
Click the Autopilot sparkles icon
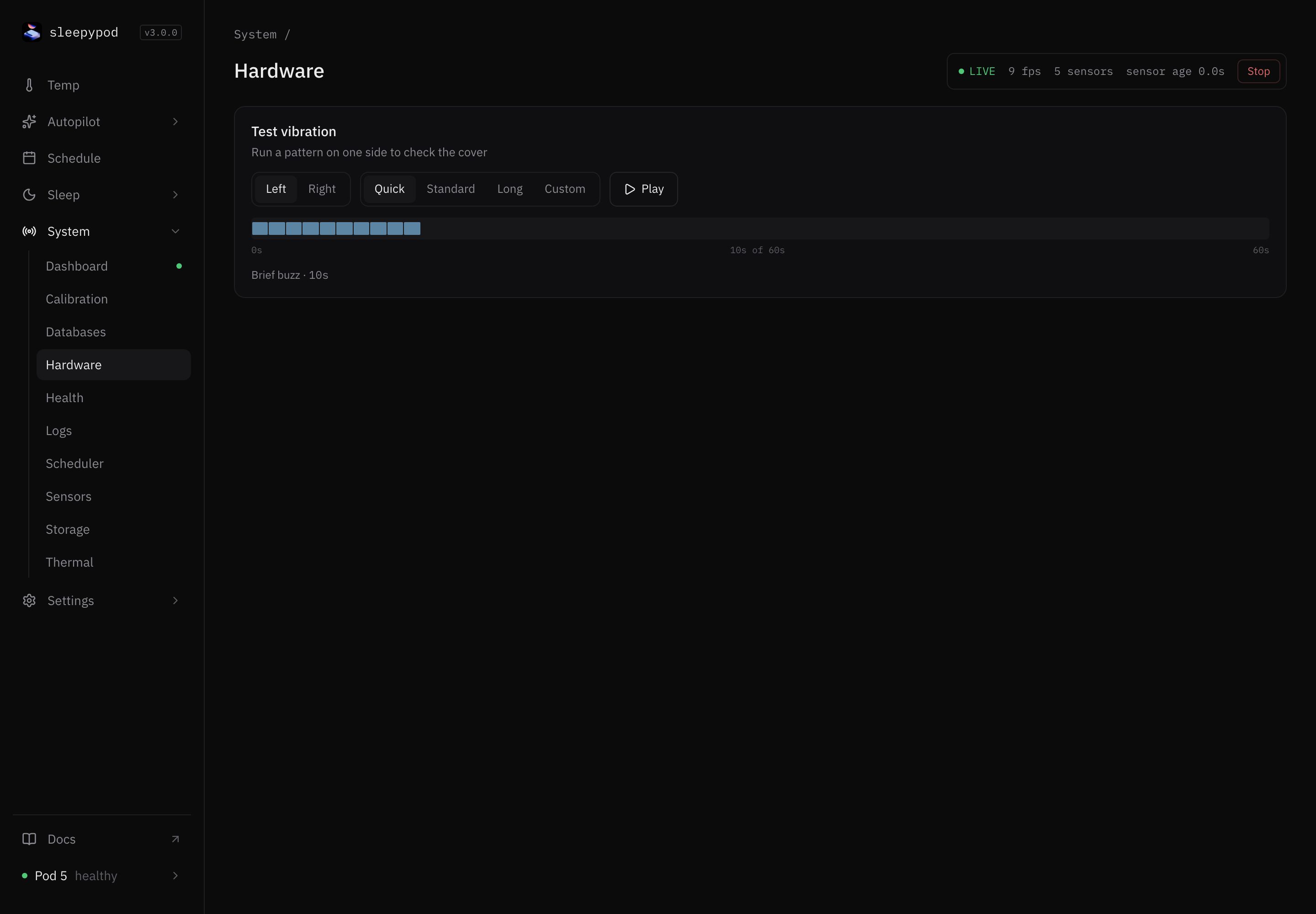tap(29, 122)
